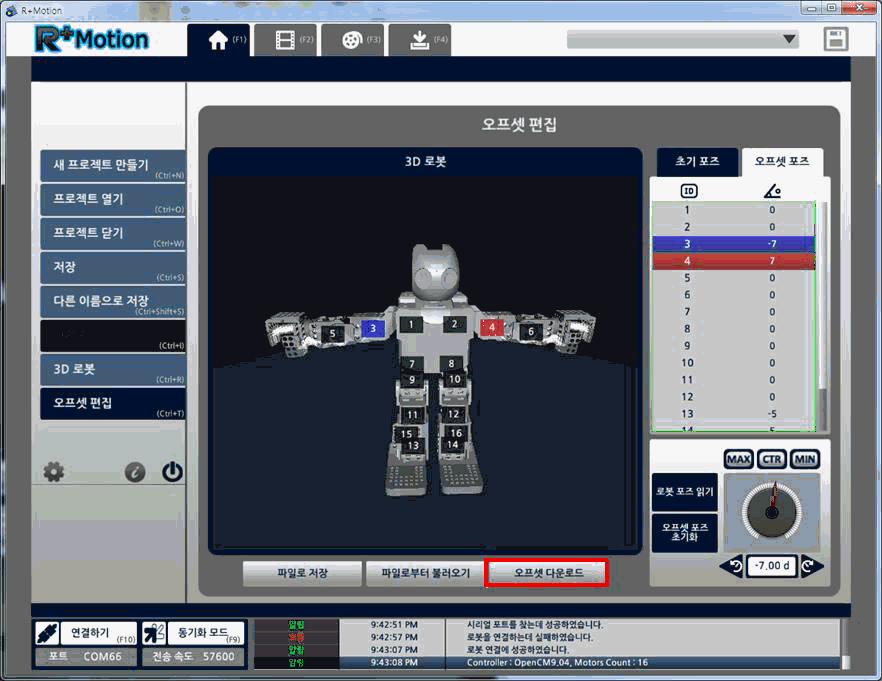Click the 연결하기 connect button
882x681 pixels.
85,633
